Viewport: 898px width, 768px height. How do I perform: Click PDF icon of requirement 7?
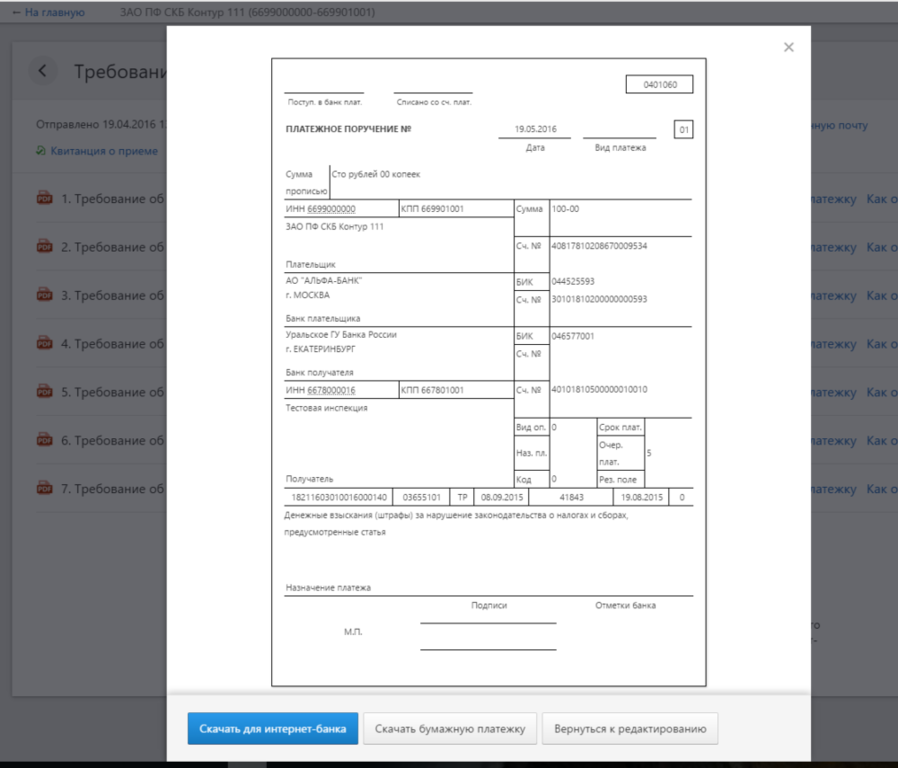(44, 489)
